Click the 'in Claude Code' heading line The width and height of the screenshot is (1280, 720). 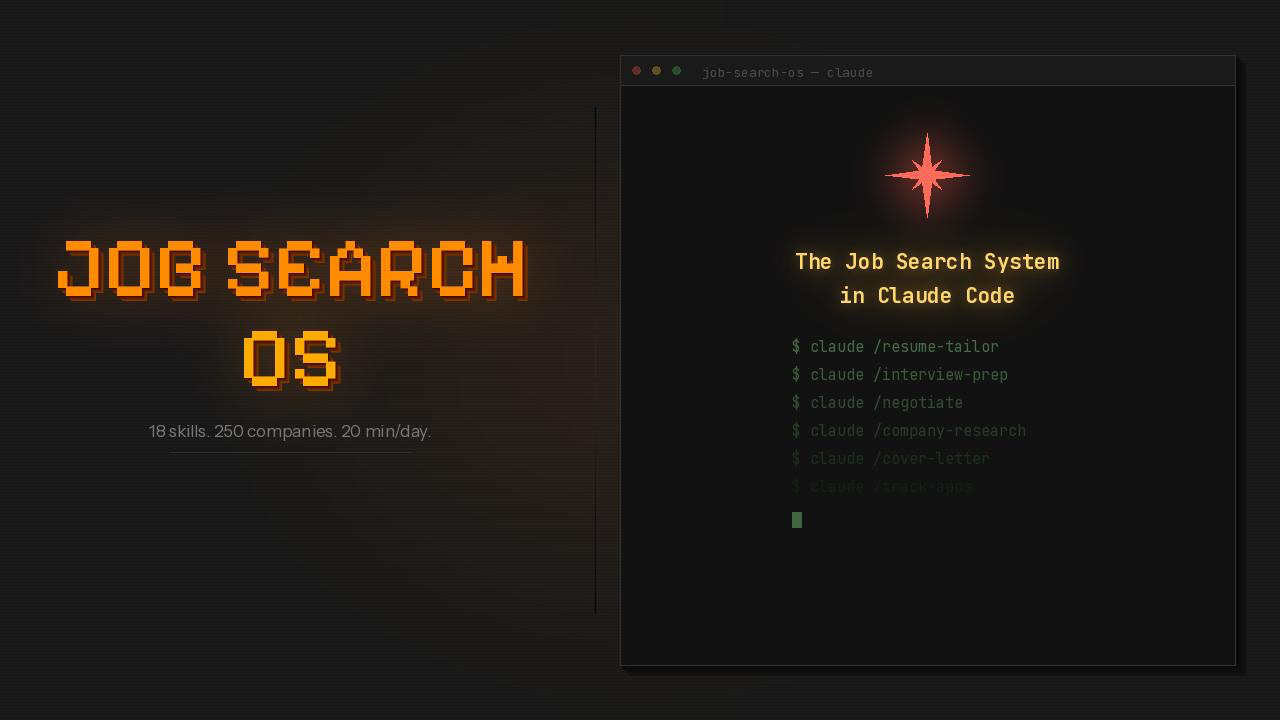click(927, 296)
